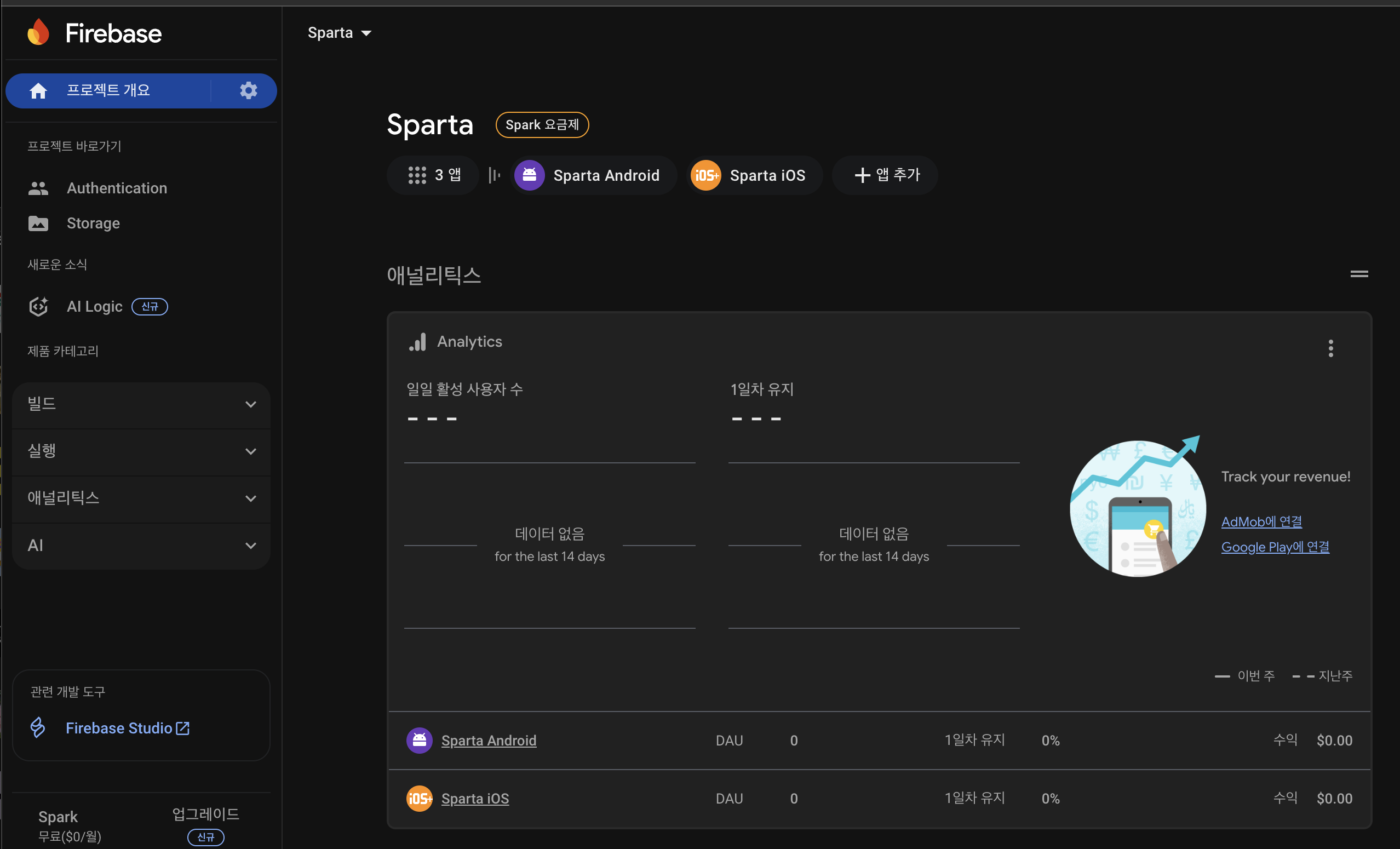Expand the 애널리틱스 sidebar category
The width and height of the screenshot is (1400, 849).
[x=141, y=498]
